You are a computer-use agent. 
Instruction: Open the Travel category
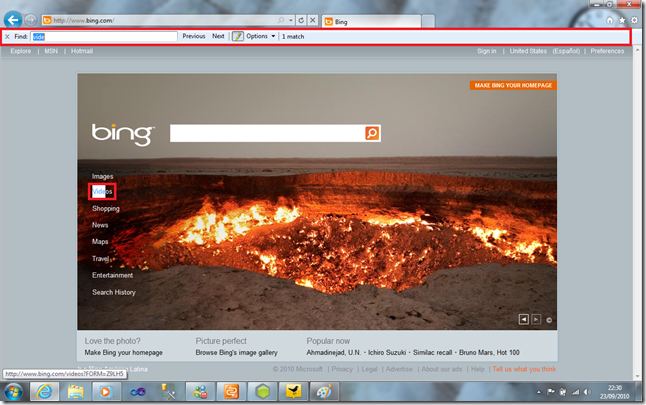pyautogui.click(x=101, y=259)
